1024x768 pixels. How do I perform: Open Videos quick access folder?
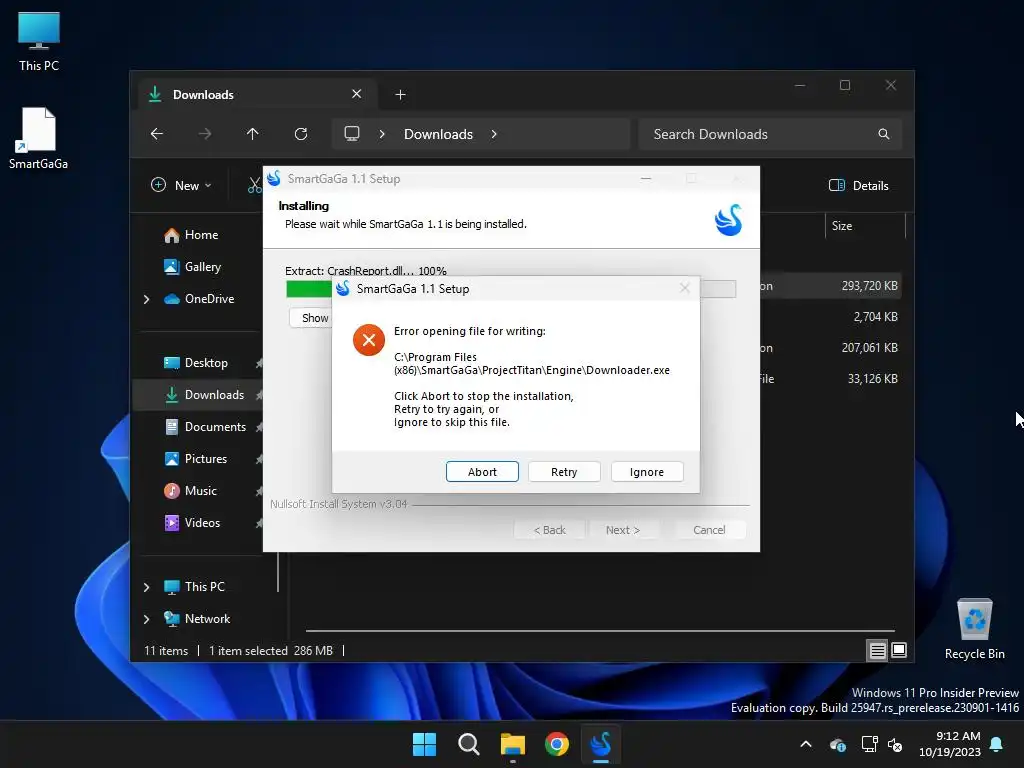click(192, 522)
